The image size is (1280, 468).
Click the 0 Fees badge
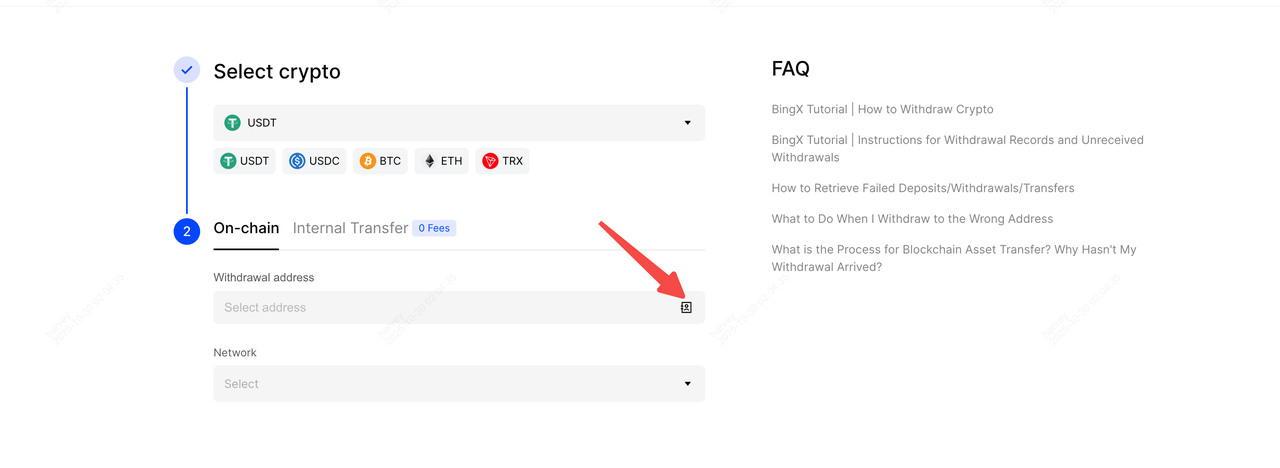(x=434, y=228)
